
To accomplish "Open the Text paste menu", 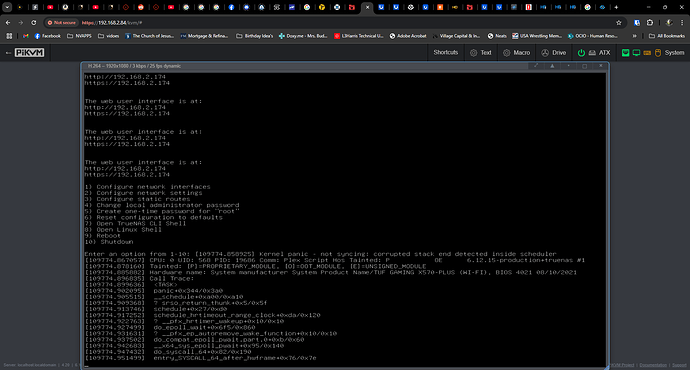I will pyautogui.click(x=481, y=52).
